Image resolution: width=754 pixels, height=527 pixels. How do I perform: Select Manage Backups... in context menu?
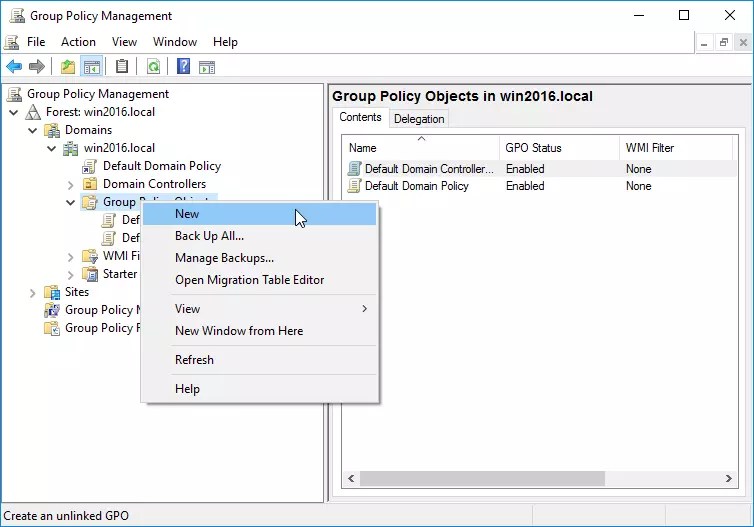pos(260,258)
